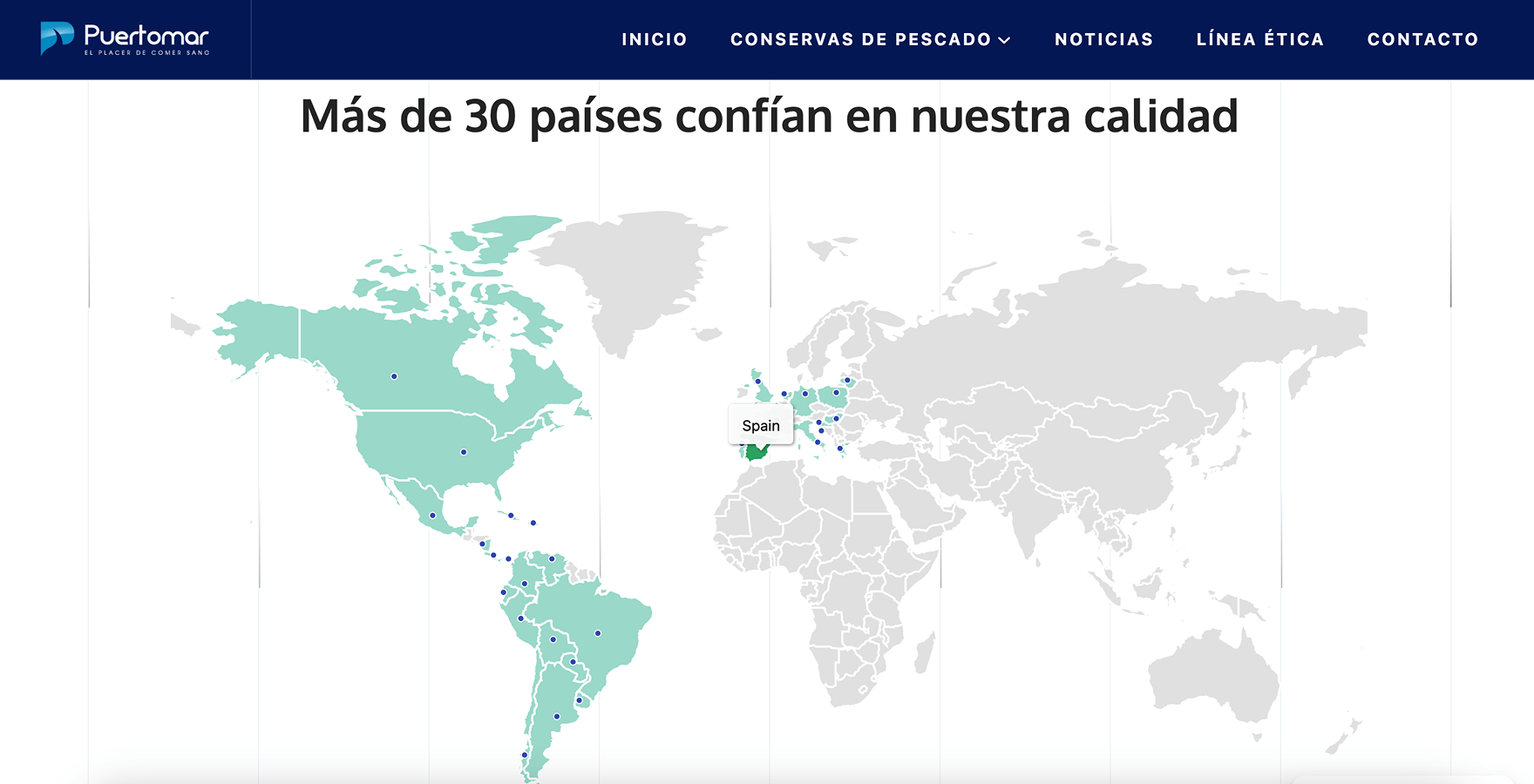Click the Spain tooltip label
The width and height of the screenshot is (1534, 784).
(761, 425)
